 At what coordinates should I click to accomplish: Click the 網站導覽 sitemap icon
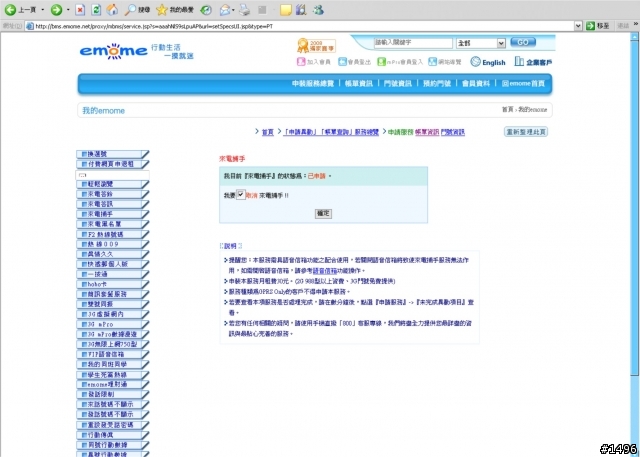(x=432, y=62)
